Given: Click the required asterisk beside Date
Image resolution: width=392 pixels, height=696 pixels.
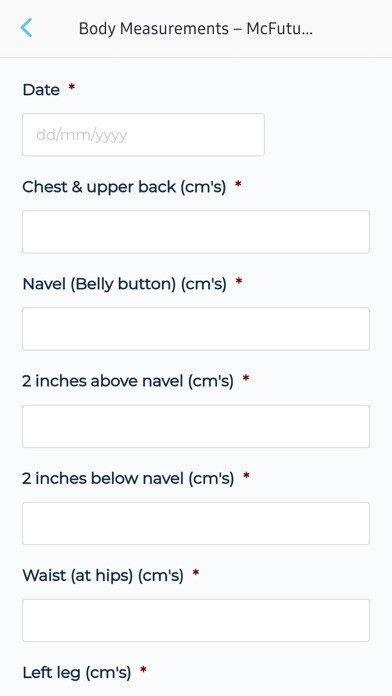Looking at the screenshot, I should click(71, 87).
